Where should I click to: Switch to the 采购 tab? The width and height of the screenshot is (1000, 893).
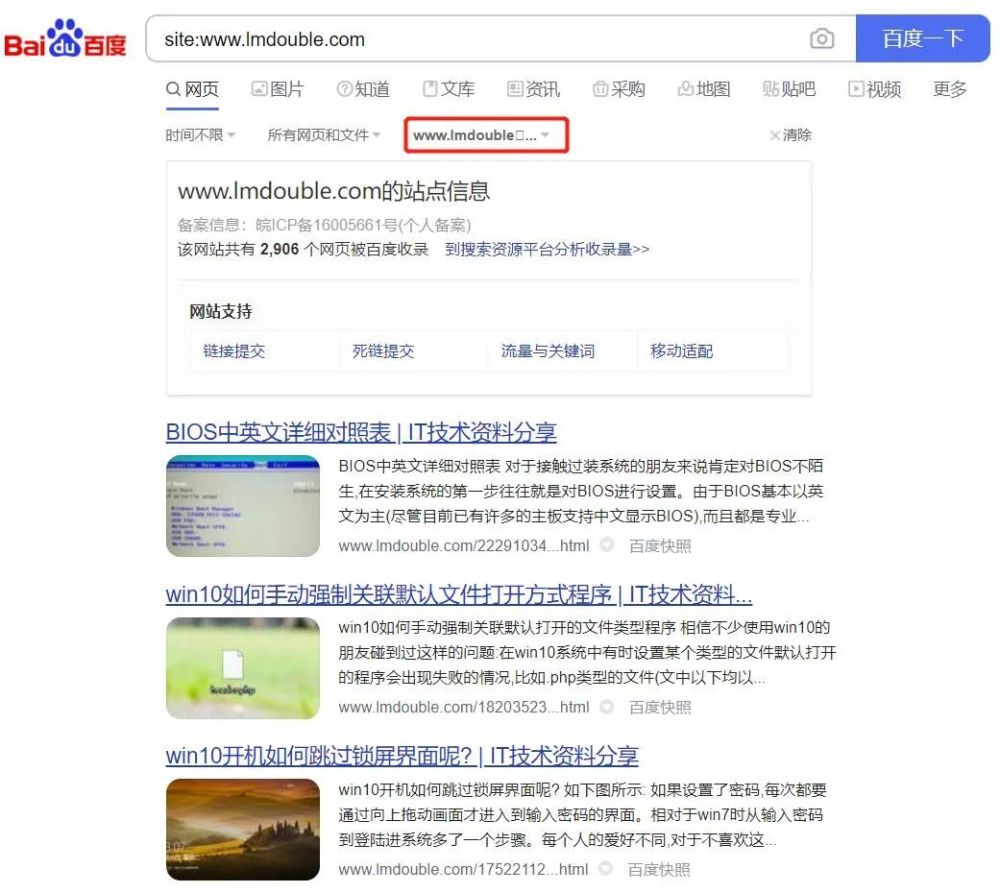619,89
